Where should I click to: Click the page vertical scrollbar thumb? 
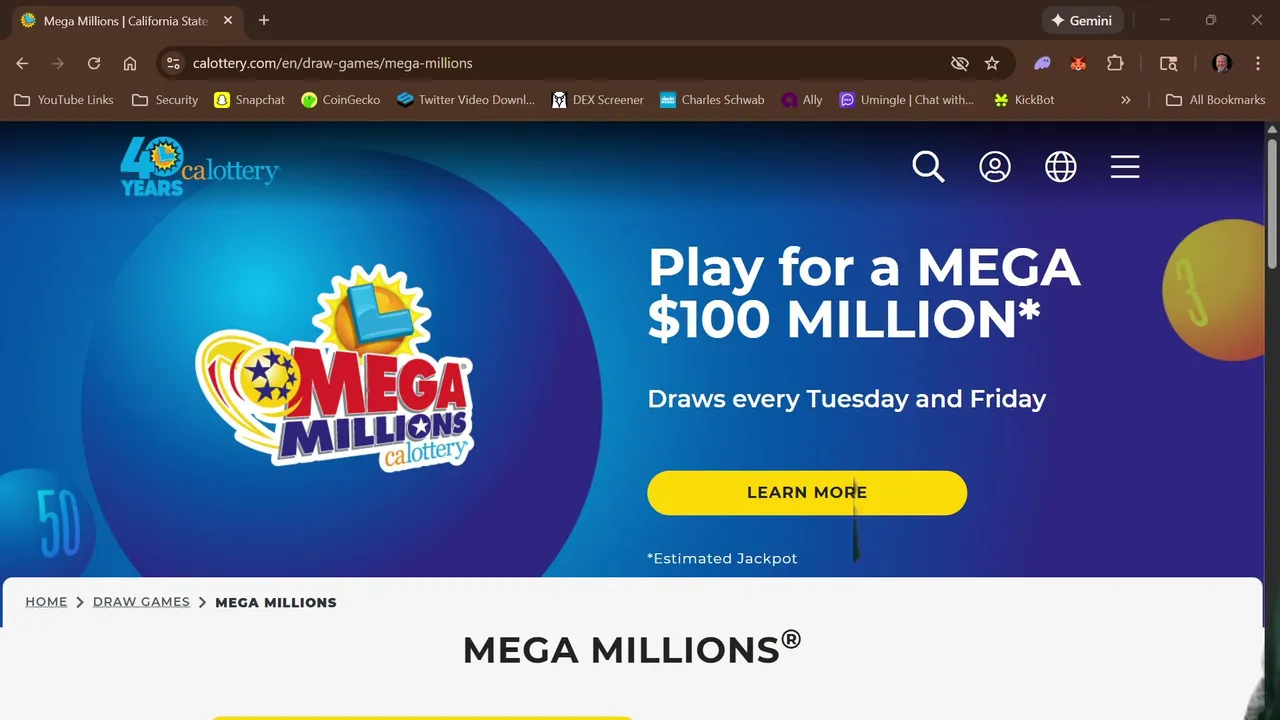(x=1272, y=205)
